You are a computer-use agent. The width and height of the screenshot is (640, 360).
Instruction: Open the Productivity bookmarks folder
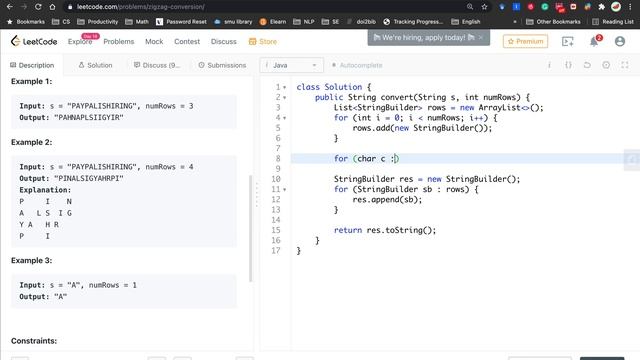pyautogui.click(x=98, y=22)
